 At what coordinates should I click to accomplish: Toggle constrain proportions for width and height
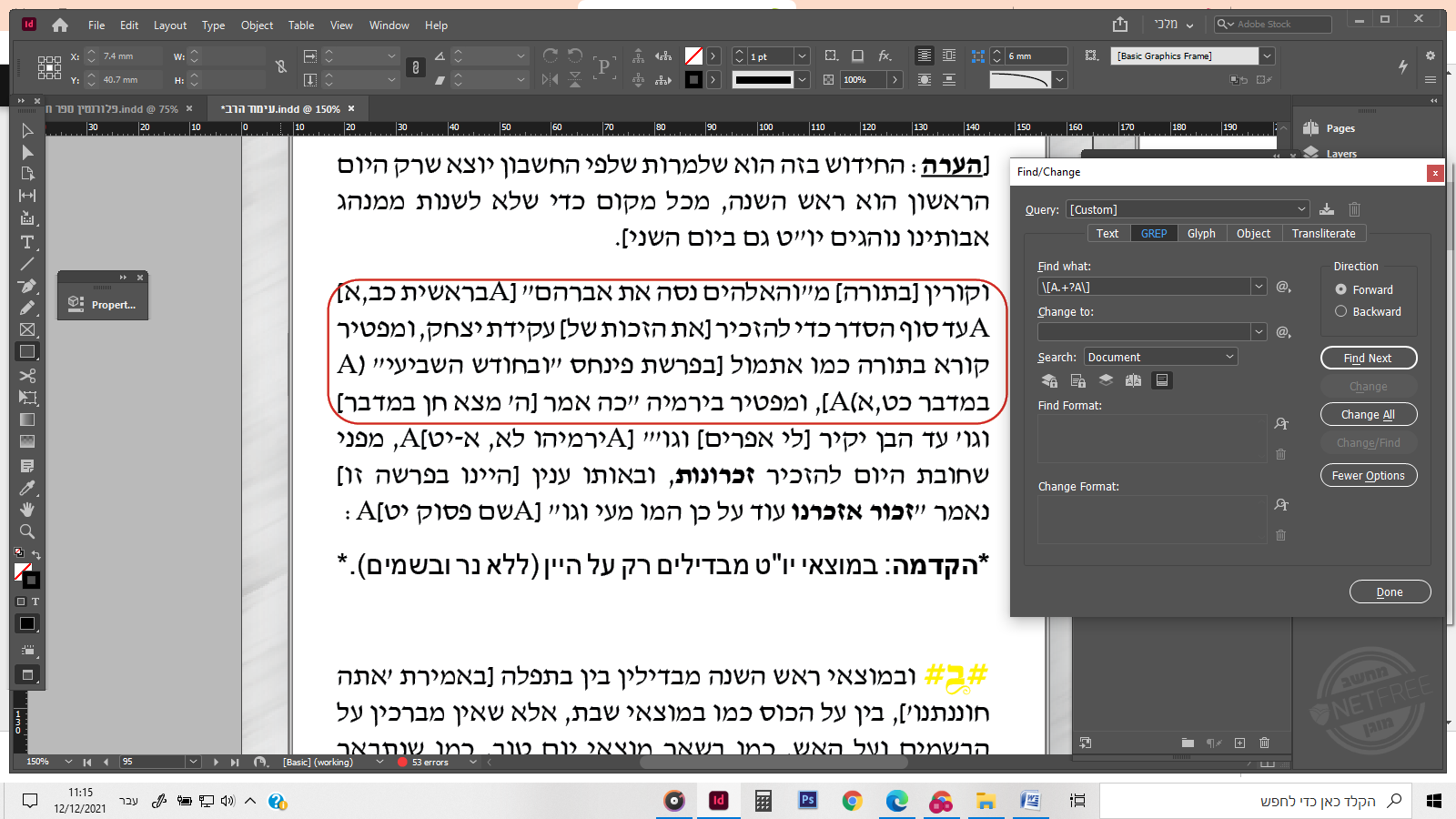[x=281, y=66]
